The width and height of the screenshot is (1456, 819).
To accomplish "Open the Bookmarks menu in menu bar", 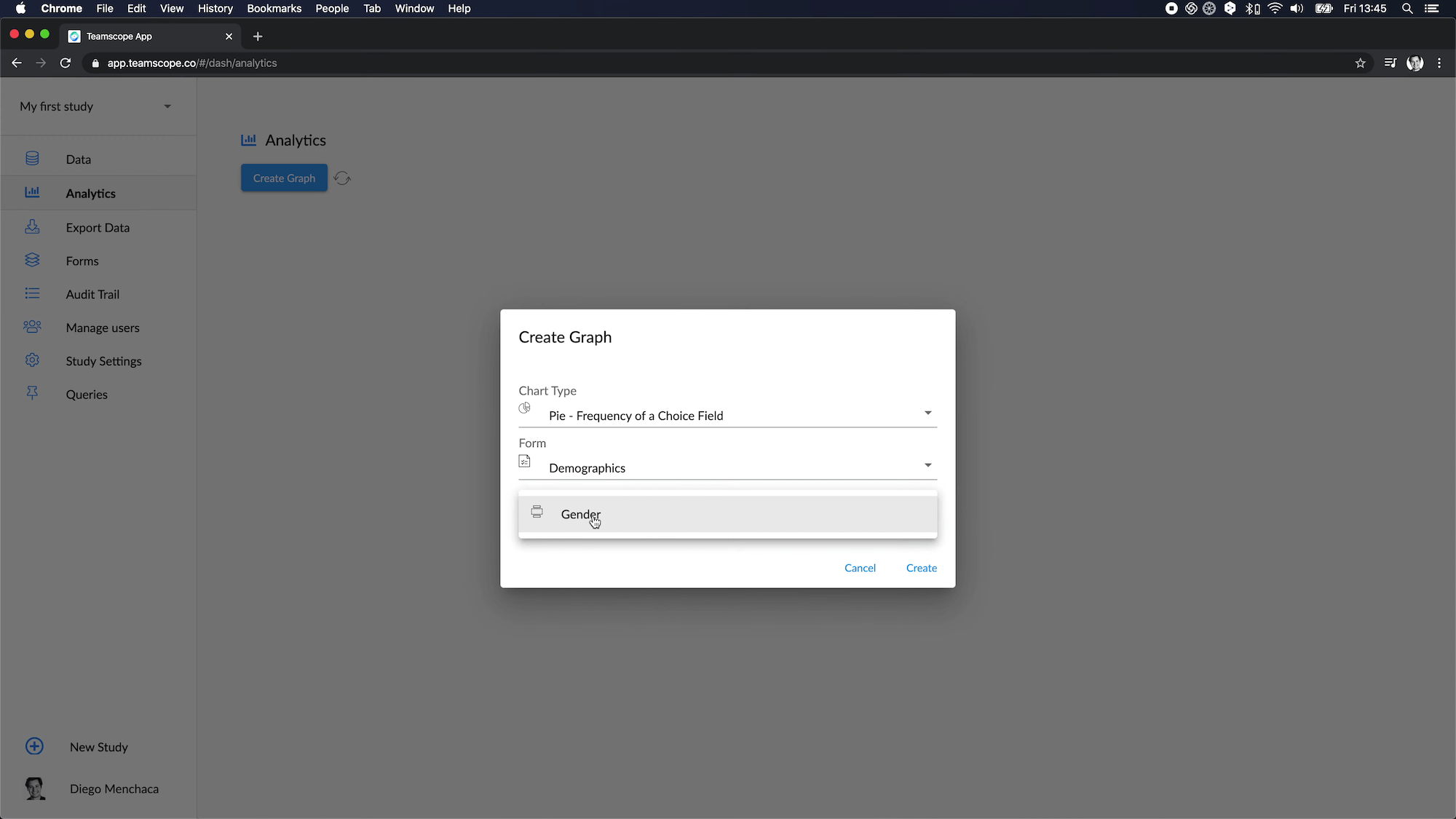I will point(274,9).
